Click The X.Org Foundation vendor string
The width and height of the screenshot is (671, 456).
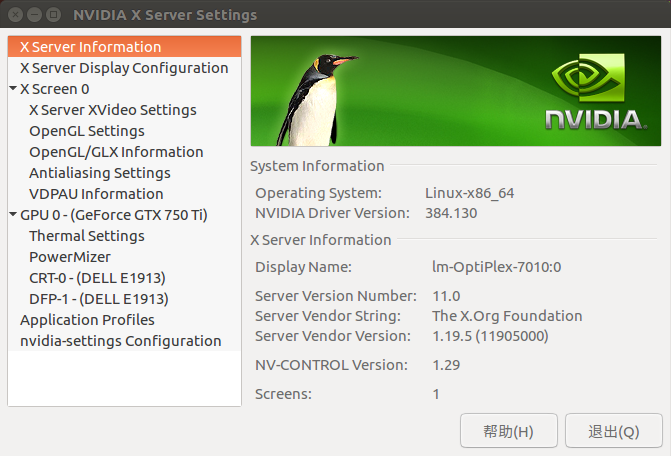point(507,316)
